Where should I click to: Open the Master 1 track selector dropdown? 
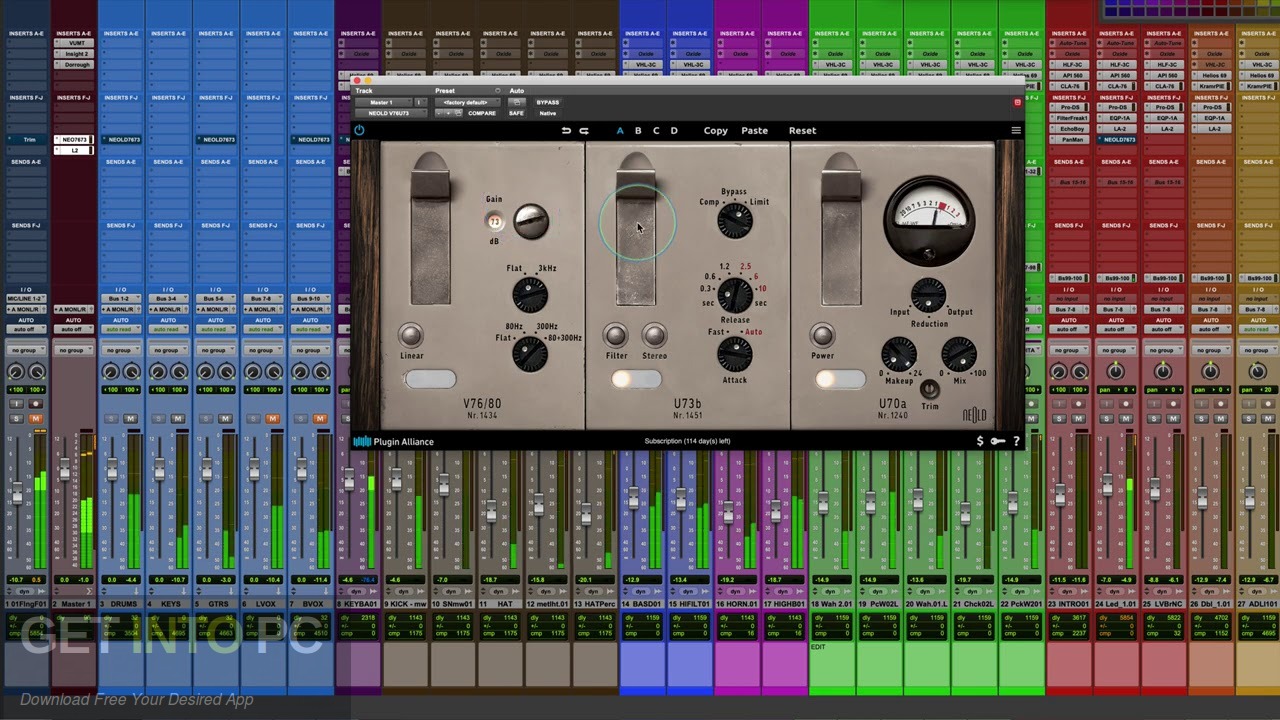click(386, 102)
